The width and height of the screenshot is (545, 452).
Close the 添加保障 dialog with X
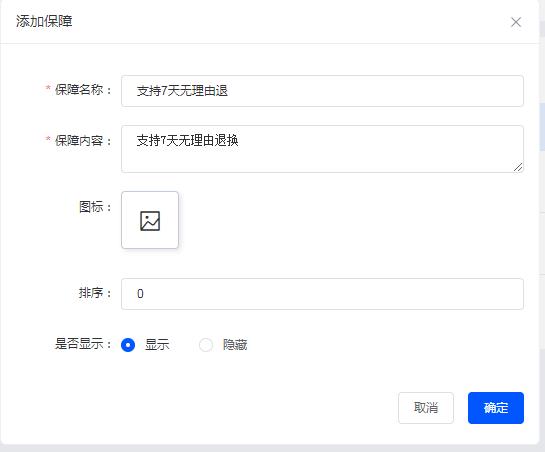click(516, 22)
